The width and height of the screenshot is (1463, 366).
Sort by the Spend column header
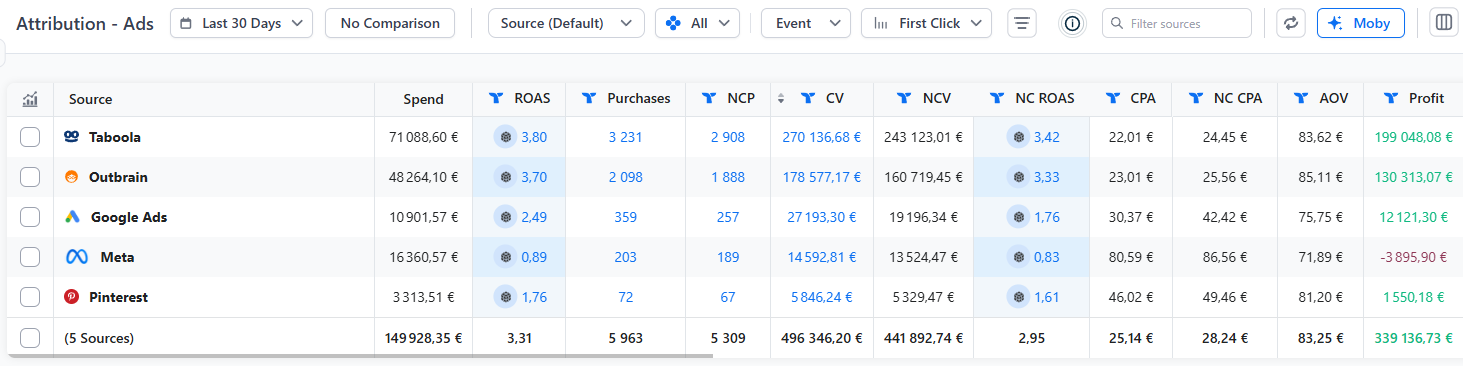coord(423,99)
